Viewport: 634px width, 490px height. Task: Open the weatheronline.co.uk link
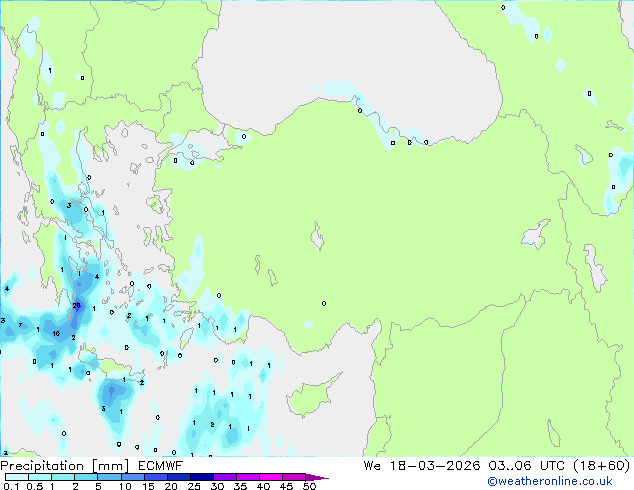(550, 481)
